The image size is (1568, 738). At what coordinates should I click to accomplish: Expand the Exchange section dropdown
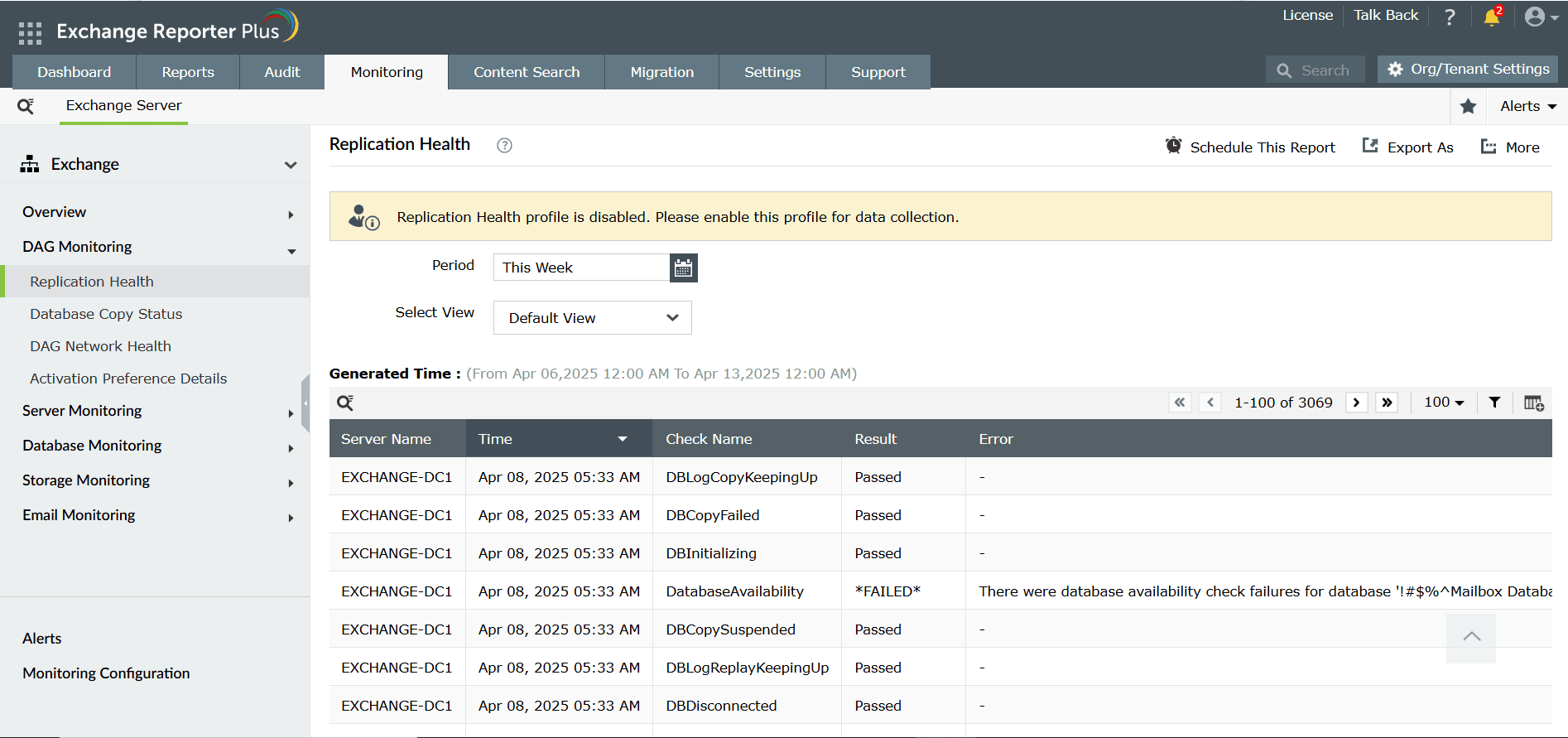(291, 165)
